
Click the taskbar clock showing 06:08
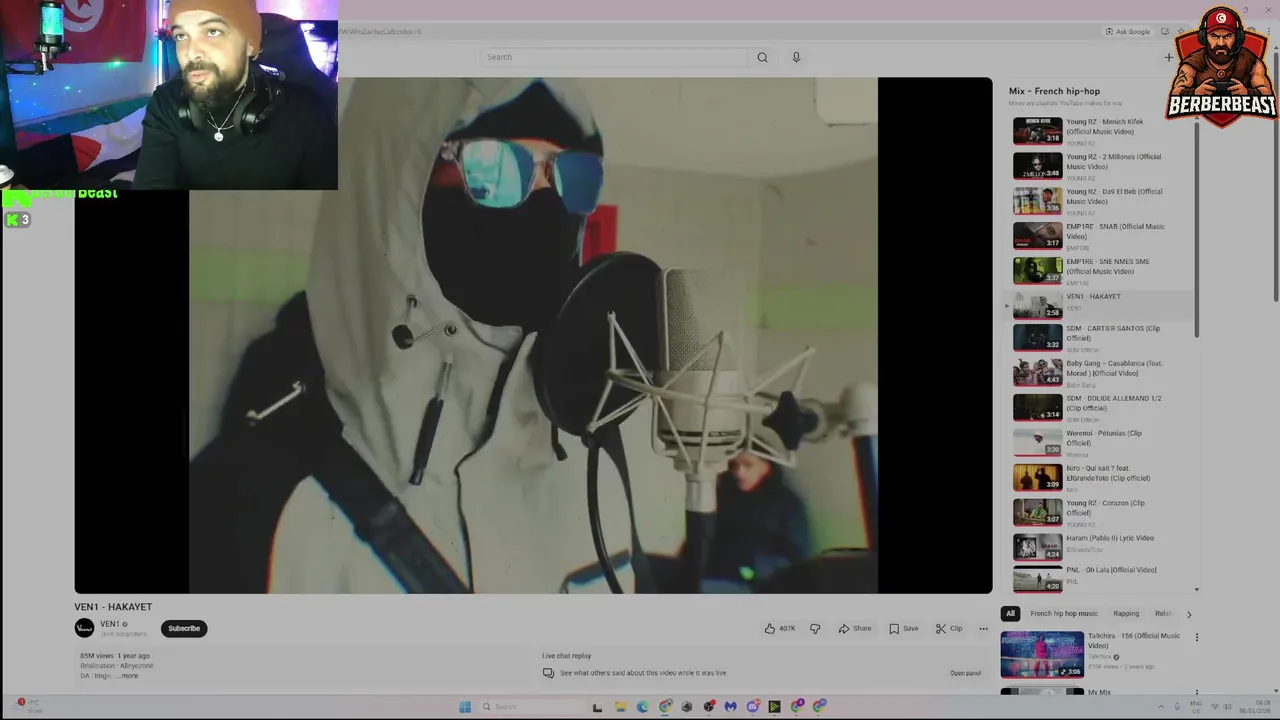[x=1256, y=707]
